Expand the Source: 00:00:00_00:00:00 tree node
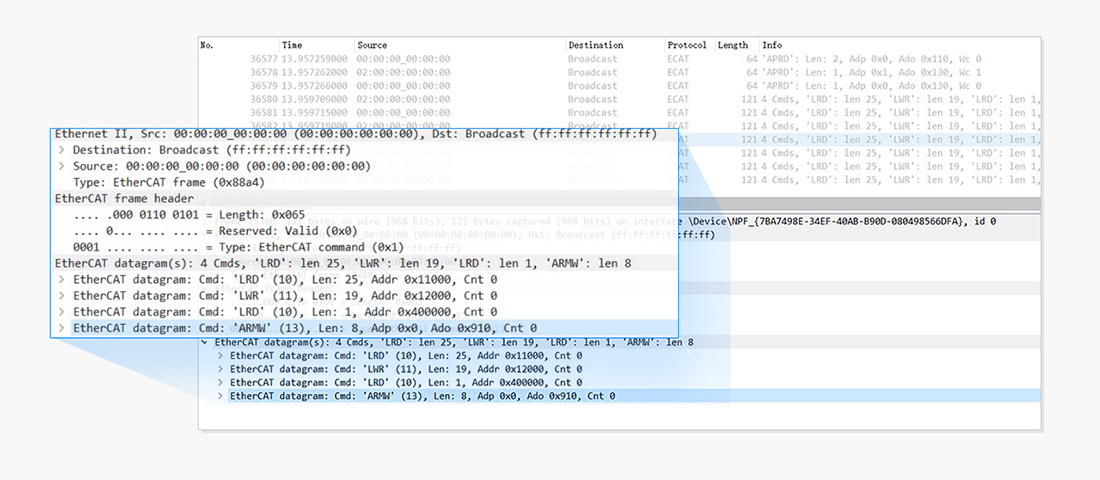 (x=61, y=166)
